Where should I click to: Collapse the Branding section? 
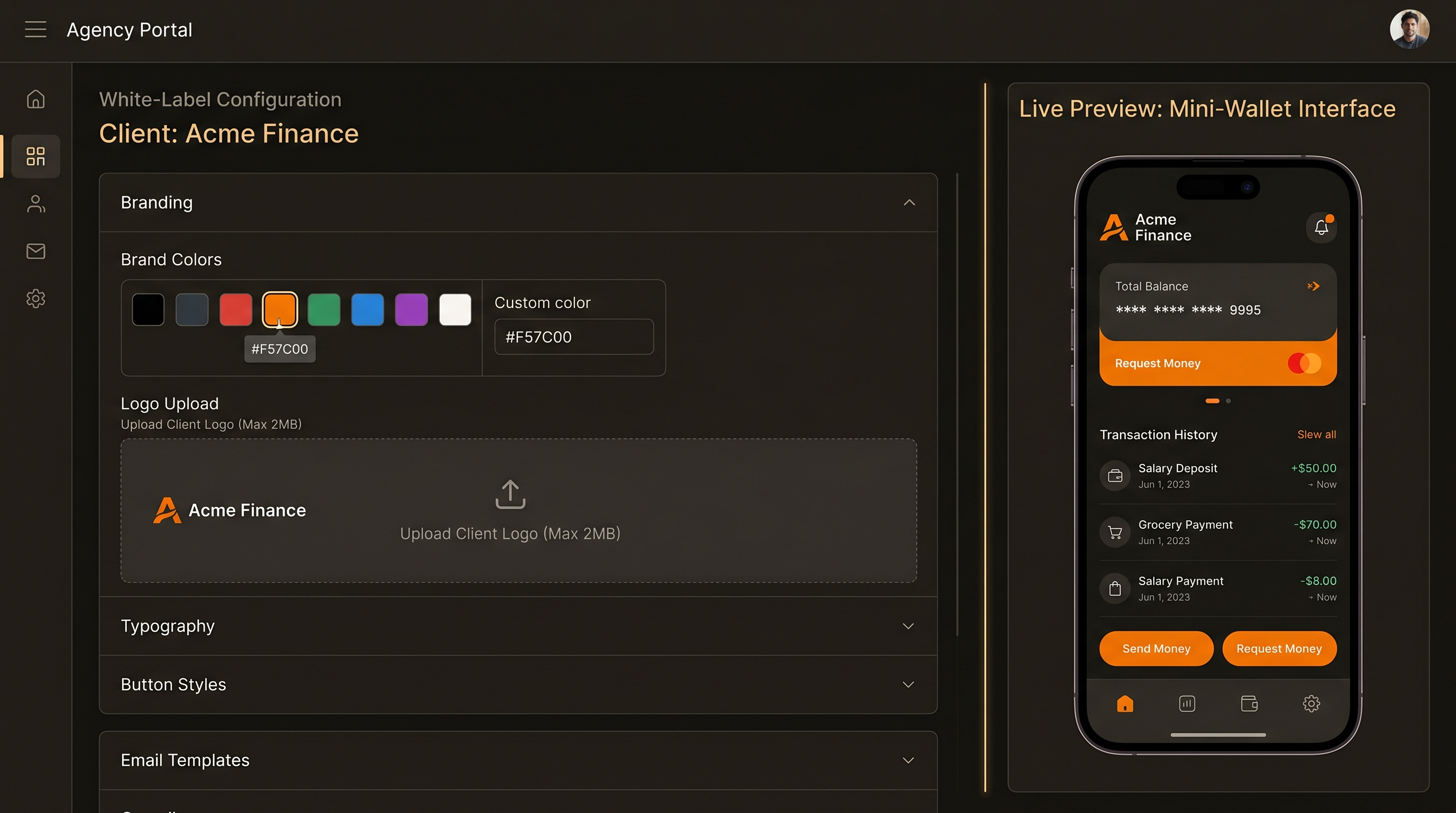point(909,202)
